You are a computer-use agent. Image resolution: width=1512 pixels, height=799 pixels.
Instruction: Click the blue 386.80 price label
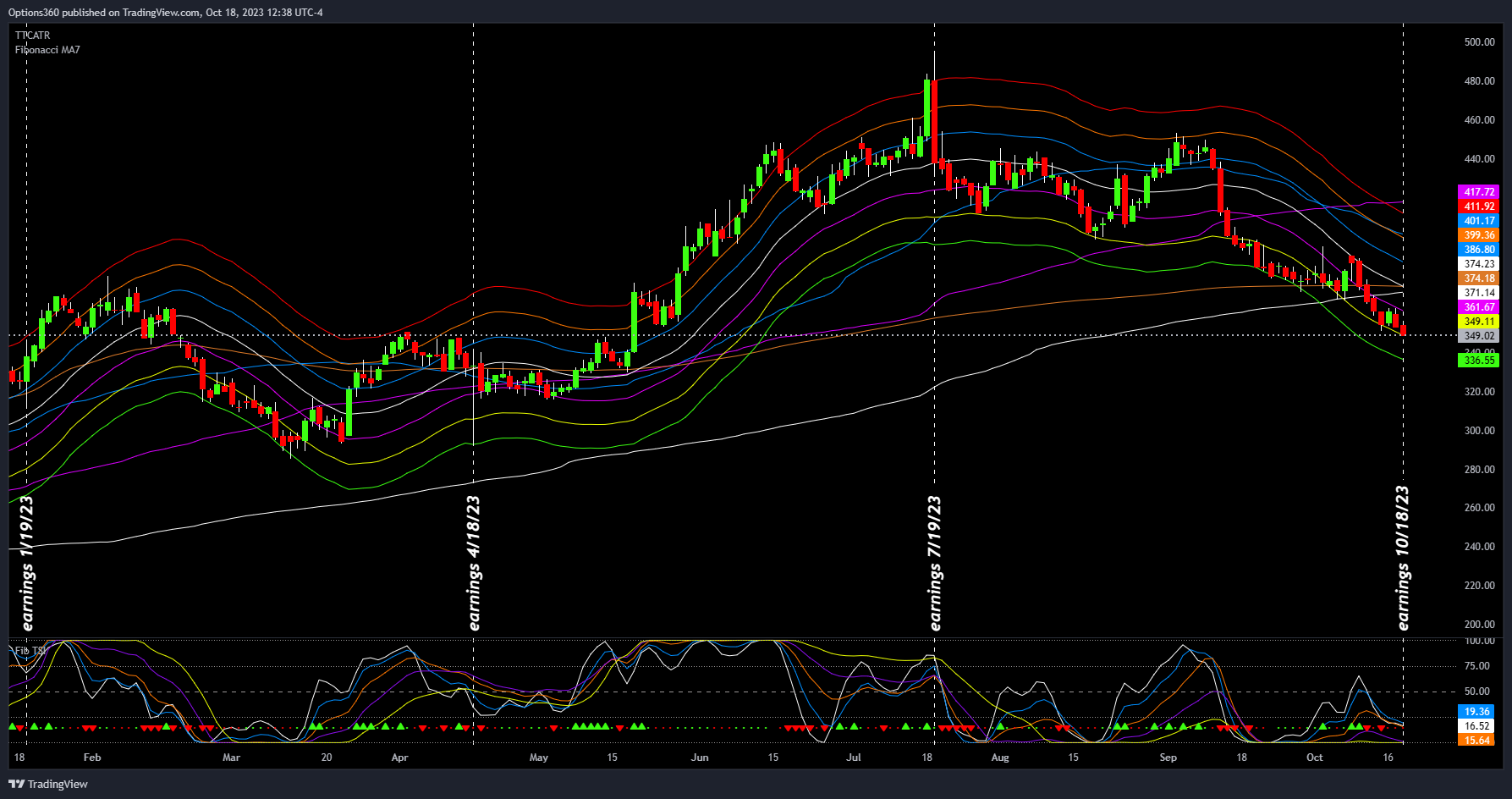click(1479, 250)
